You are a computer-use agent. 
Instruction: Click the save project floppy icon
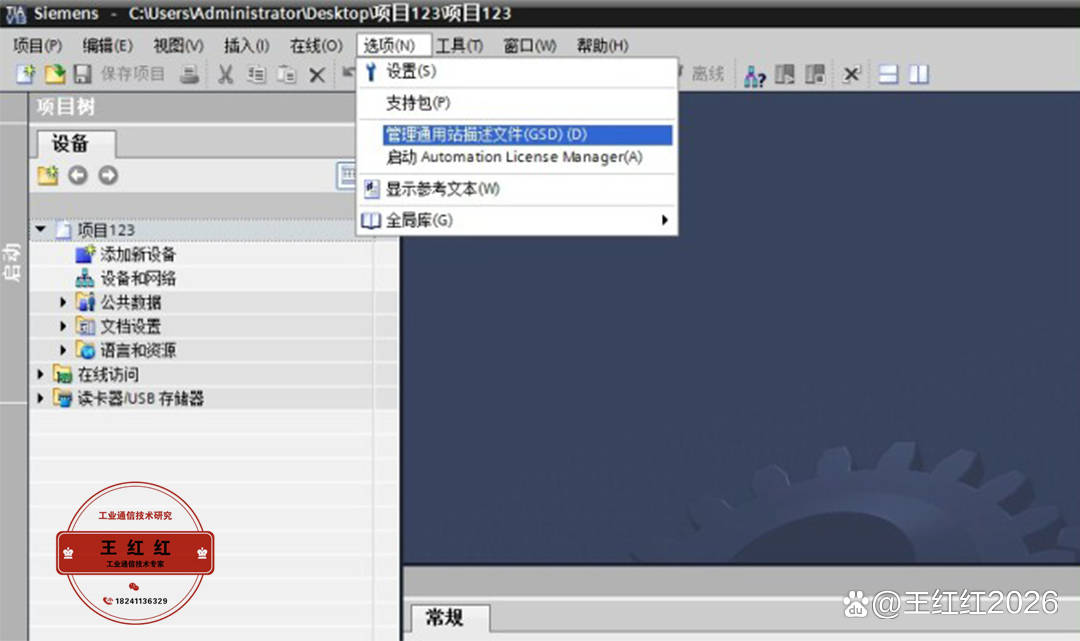click(83, 74)
